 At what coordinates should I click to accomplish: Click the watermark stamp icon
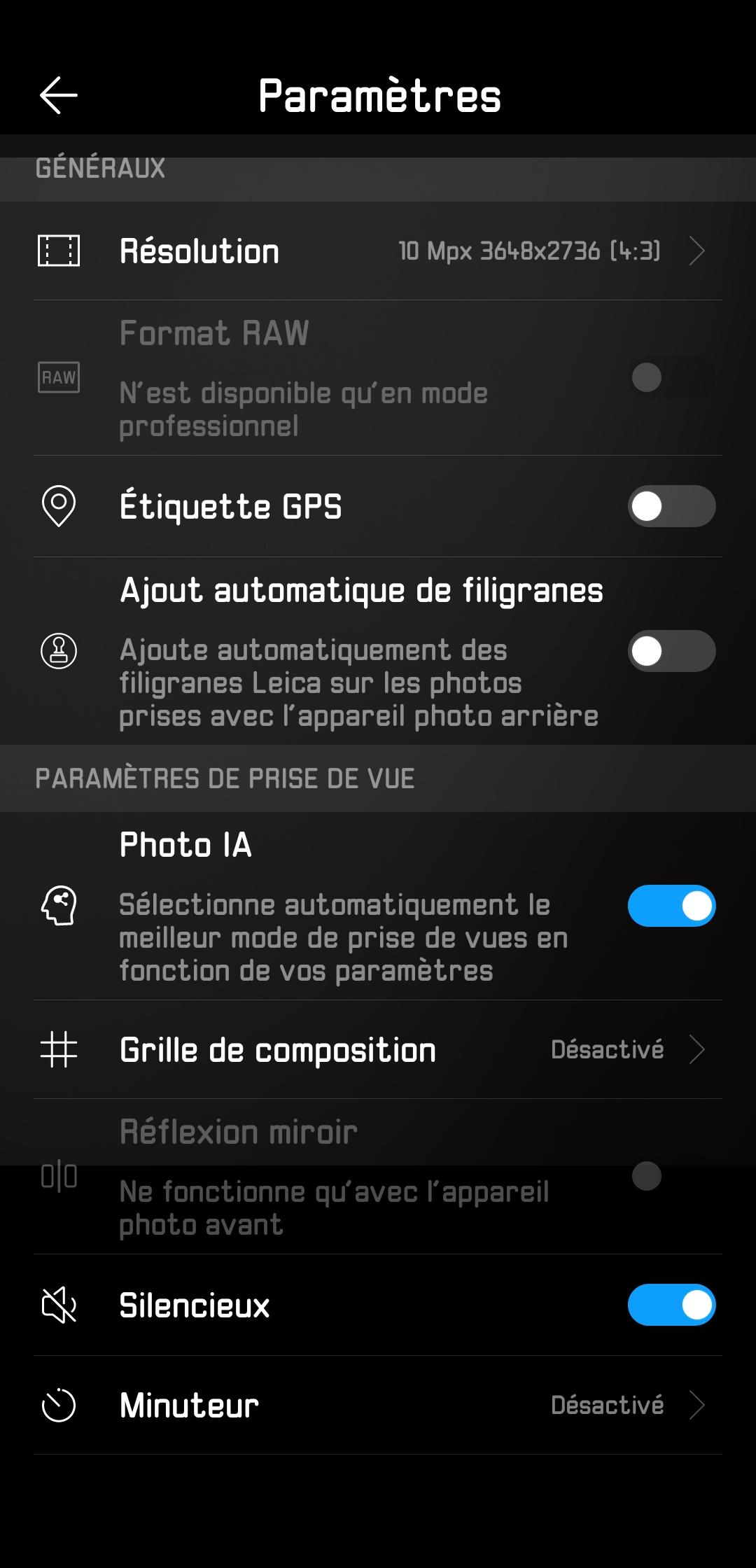click(x=59, y=651)
